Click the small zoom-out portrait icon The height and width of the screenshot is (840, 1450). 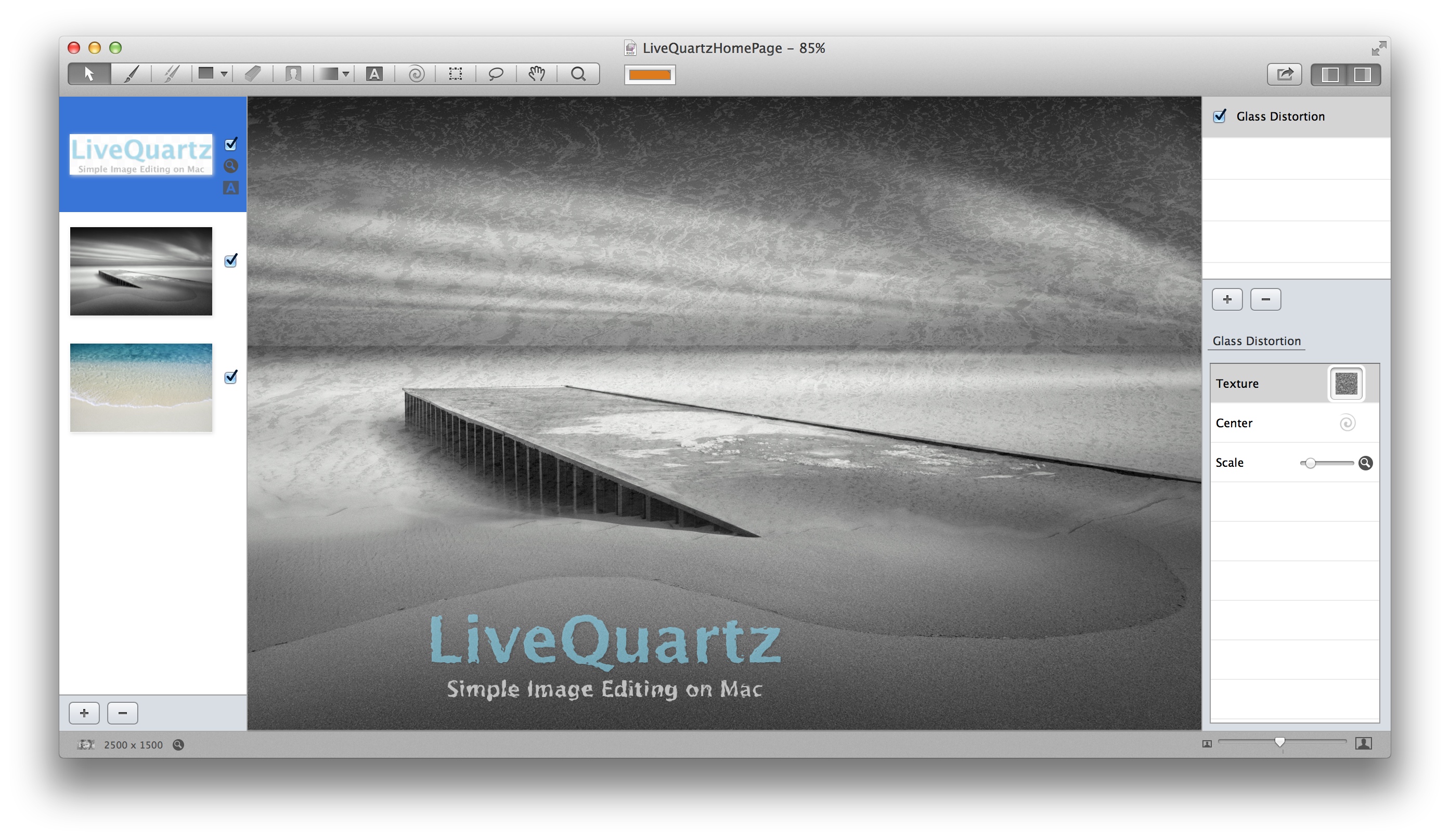pos(1207,744)
